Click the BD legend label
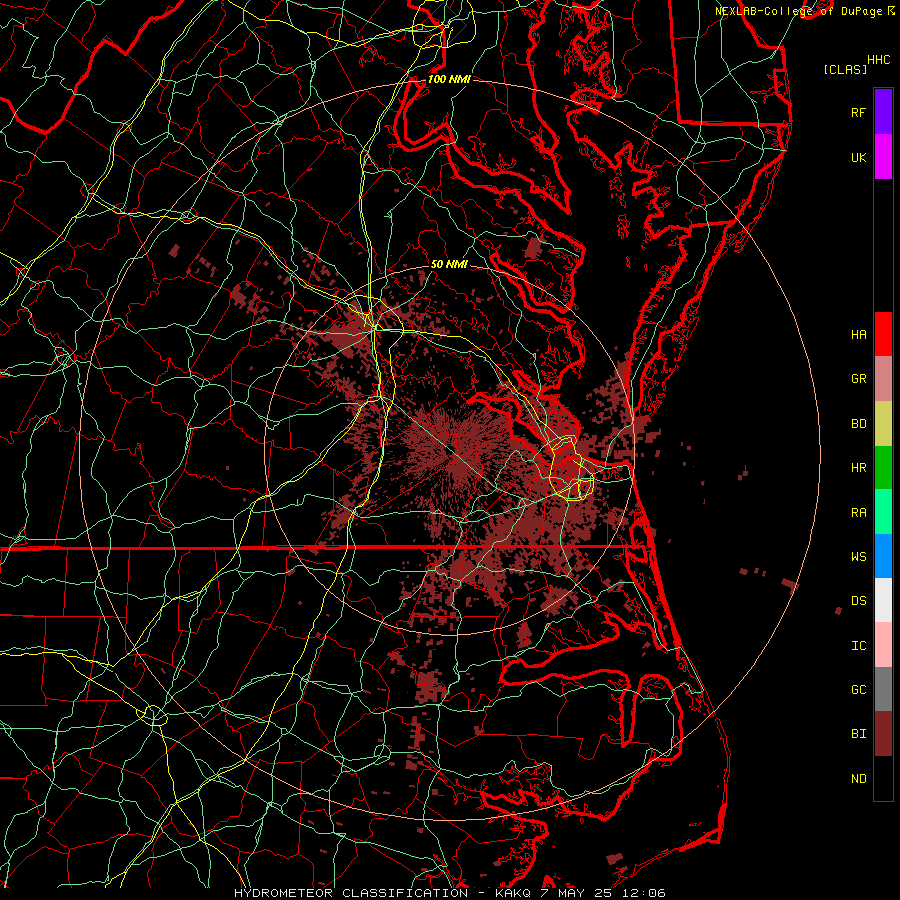 (858, 424)
